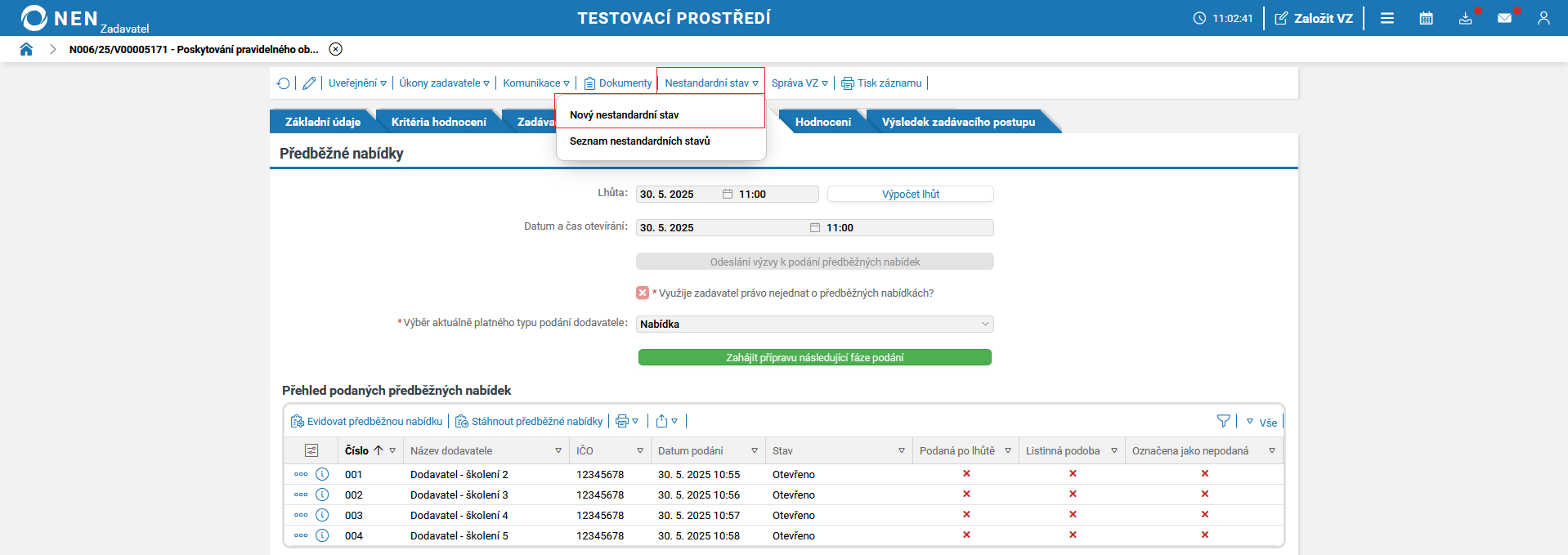Open the calendar icon in header
This screenshot has height=555, width=1568.
[x=1426, y=18]
